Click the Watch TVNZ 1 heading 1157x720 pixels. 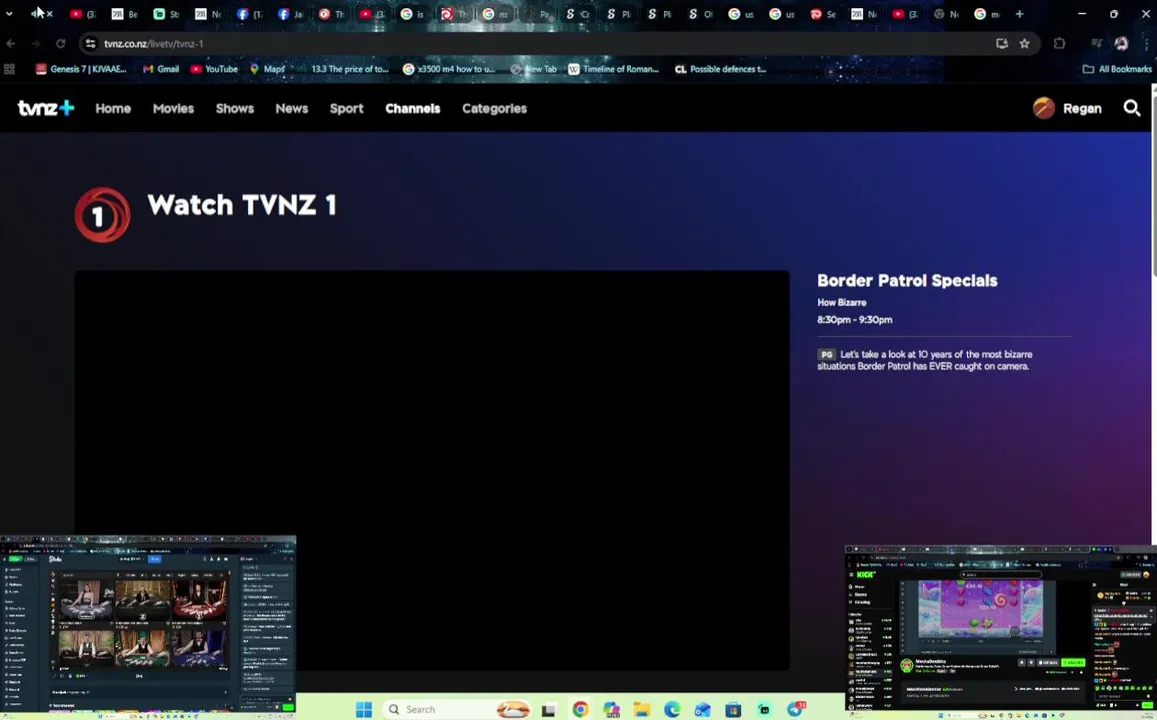pos(242,205)
